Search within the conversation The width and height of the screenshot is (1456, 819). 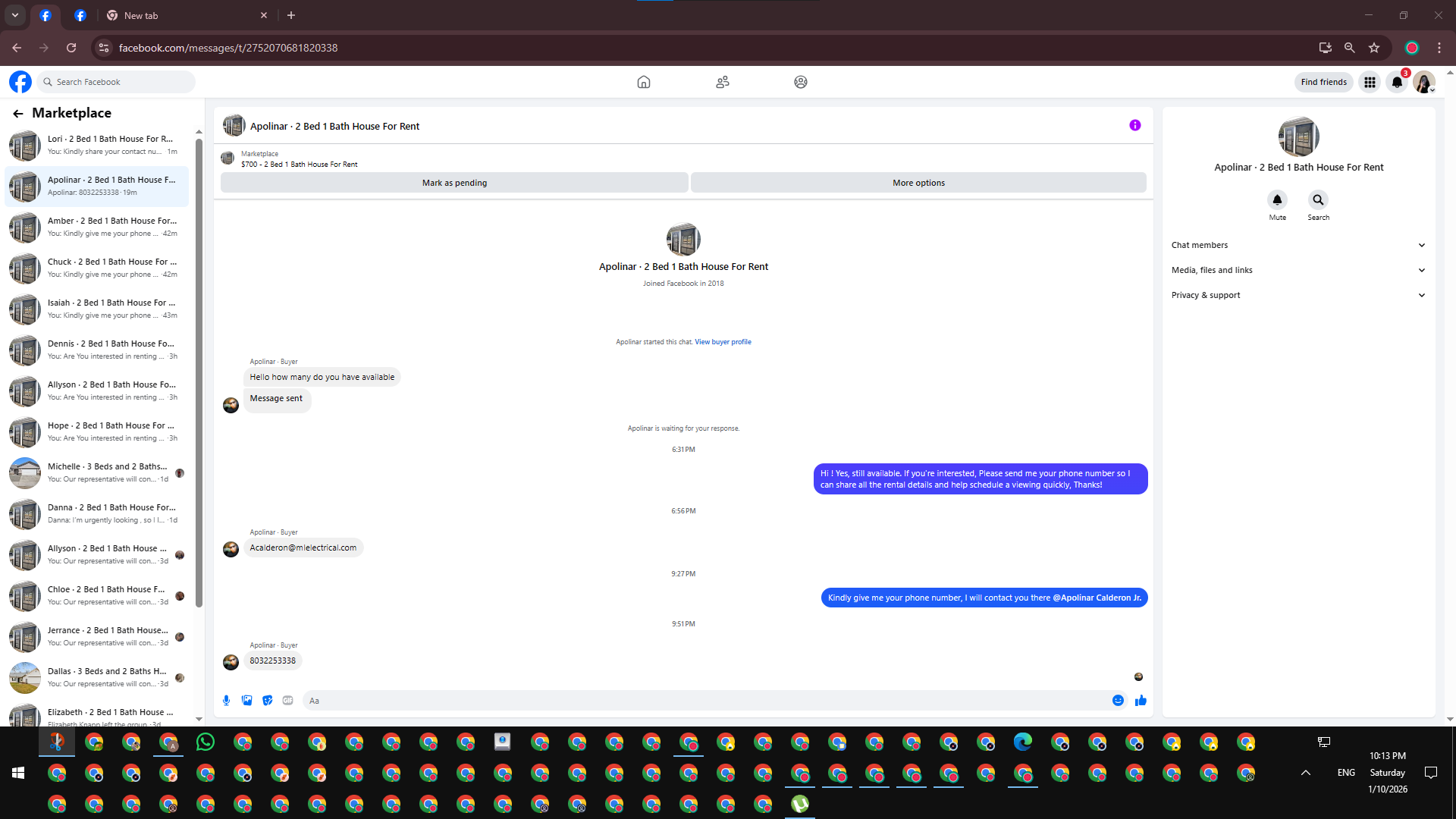1318,200
